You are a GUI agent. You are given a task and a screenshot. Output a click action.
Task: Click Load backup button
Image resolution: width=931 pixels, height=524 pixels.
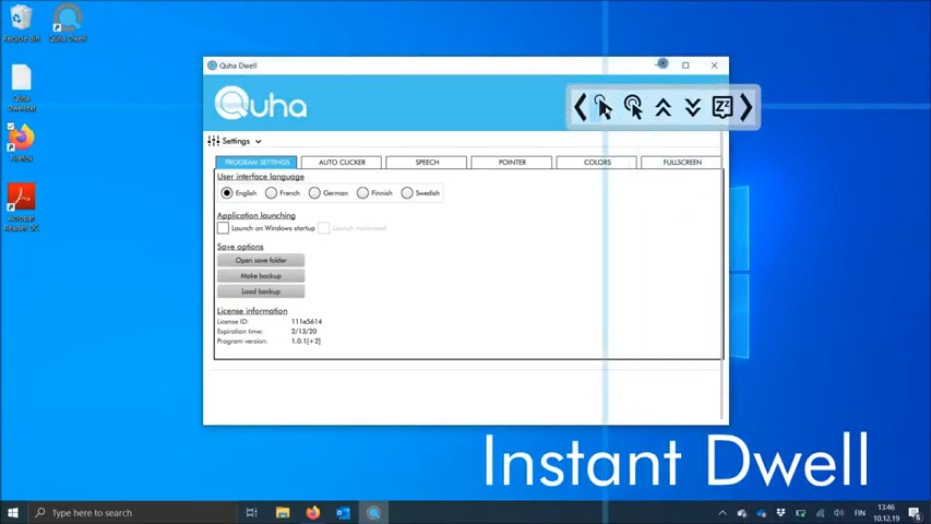point(261,291)
